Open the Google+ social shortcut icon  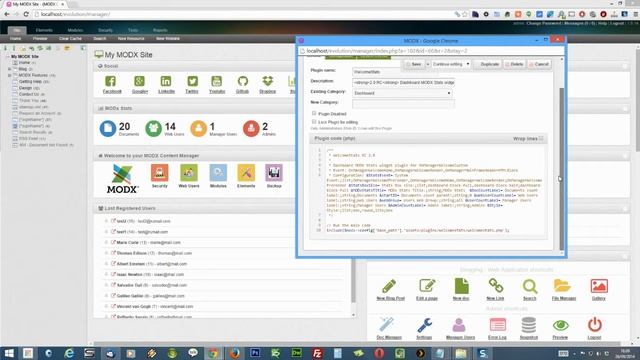point(139,81)
